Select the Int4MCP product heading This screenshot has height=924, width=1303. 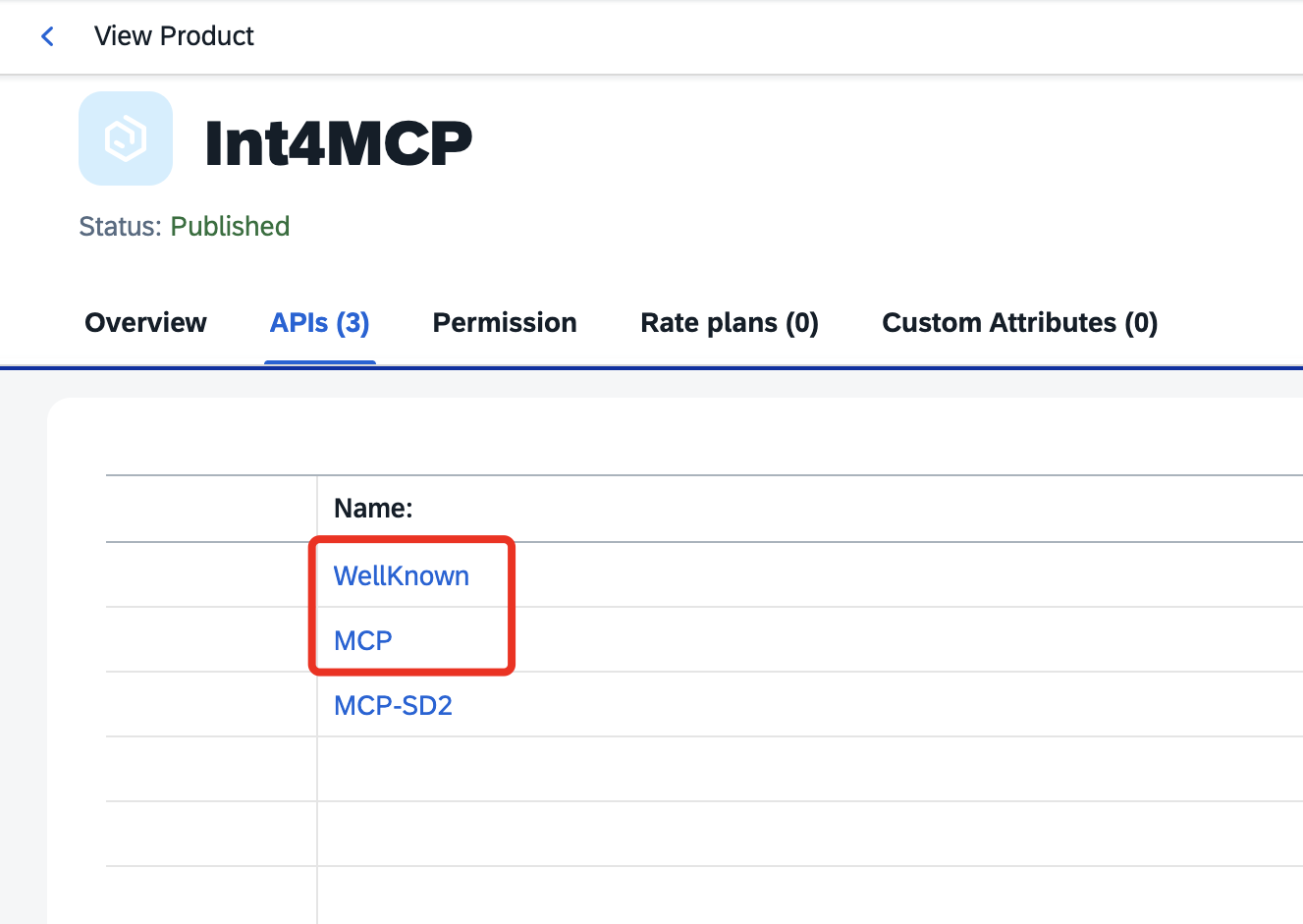coord(339,143)
